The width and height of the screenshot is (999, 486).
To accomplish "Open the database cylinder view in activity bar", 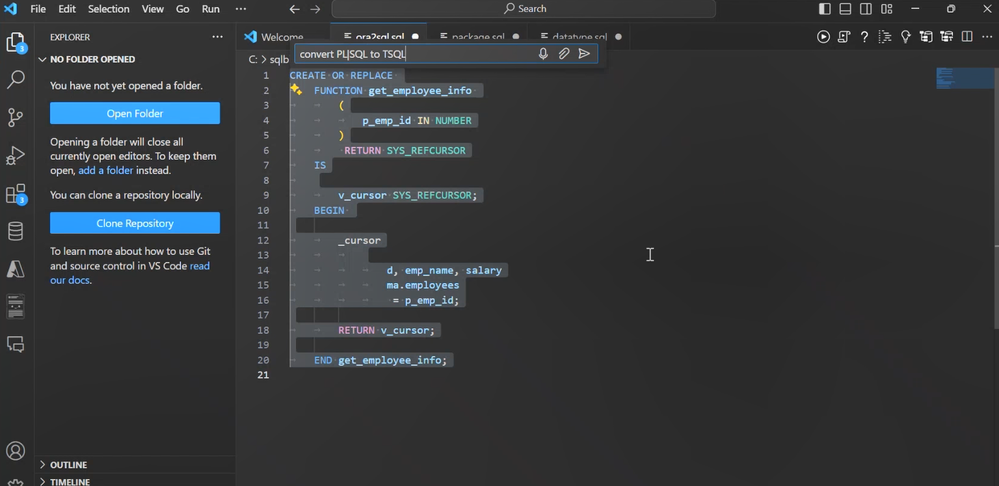I will click(15, 231).
